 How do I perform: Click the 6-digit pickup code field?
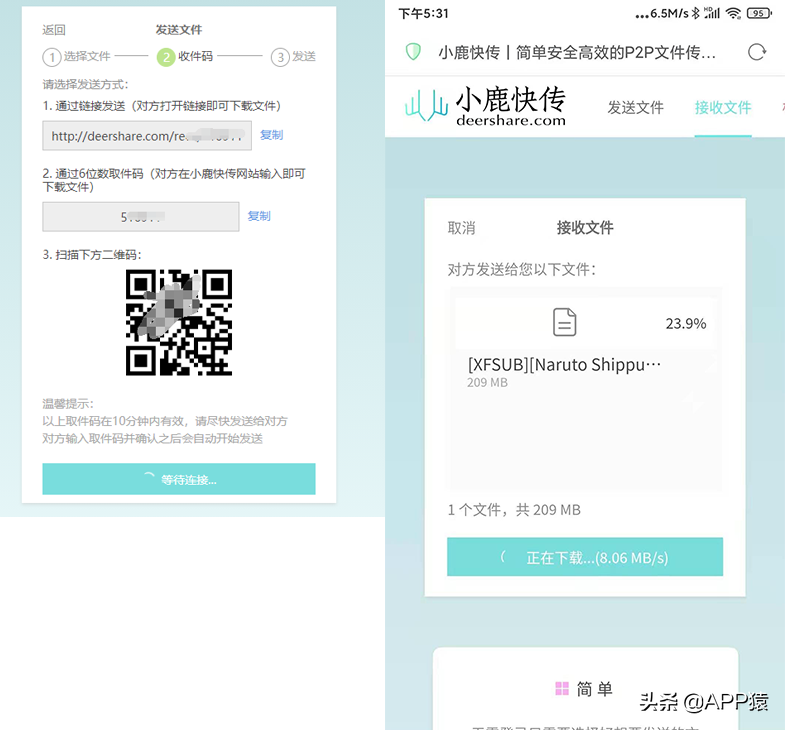[141, 217]
